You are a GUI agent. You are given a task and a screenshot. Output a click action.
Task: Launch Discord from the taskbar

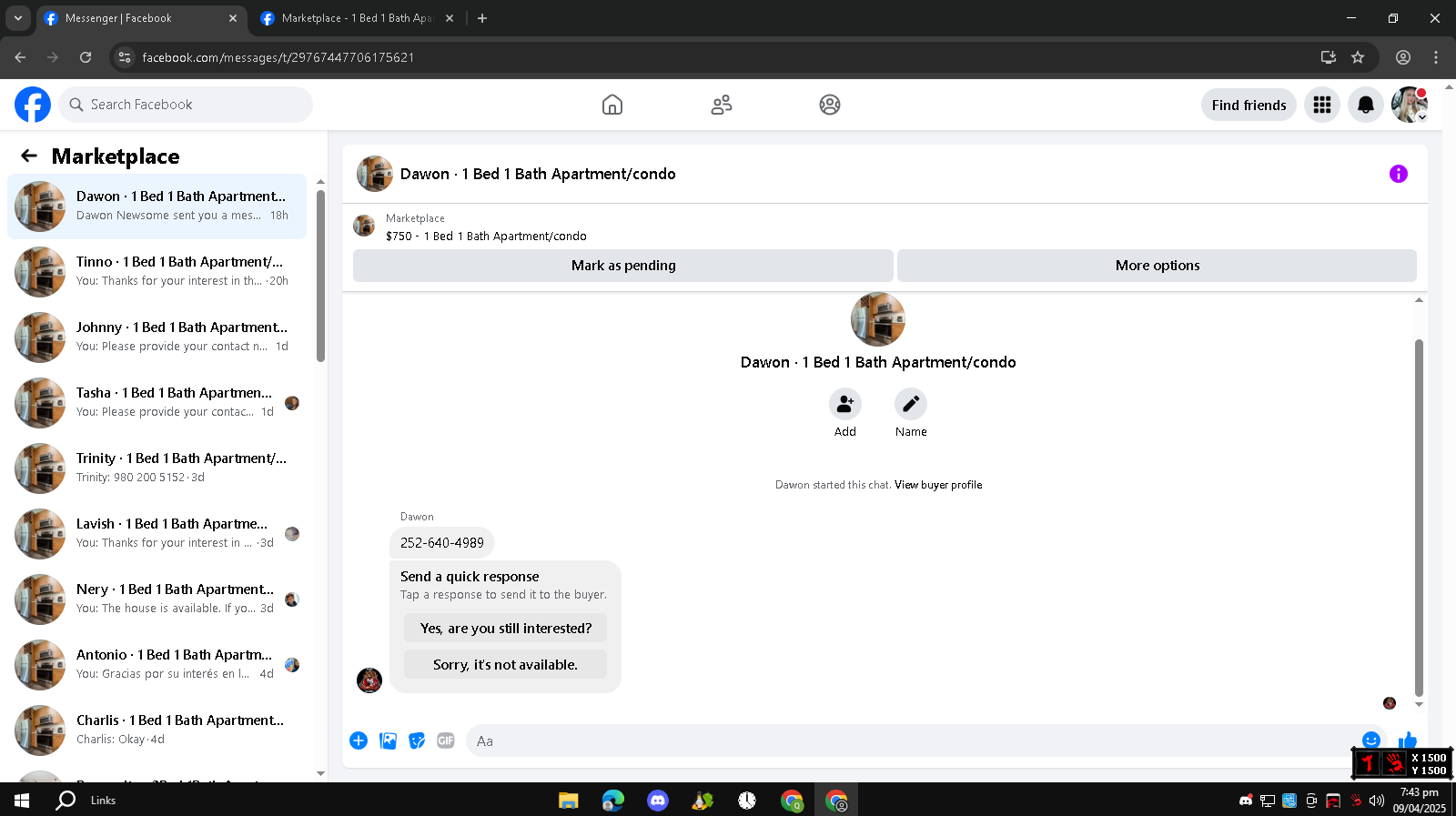click(658, 801)
